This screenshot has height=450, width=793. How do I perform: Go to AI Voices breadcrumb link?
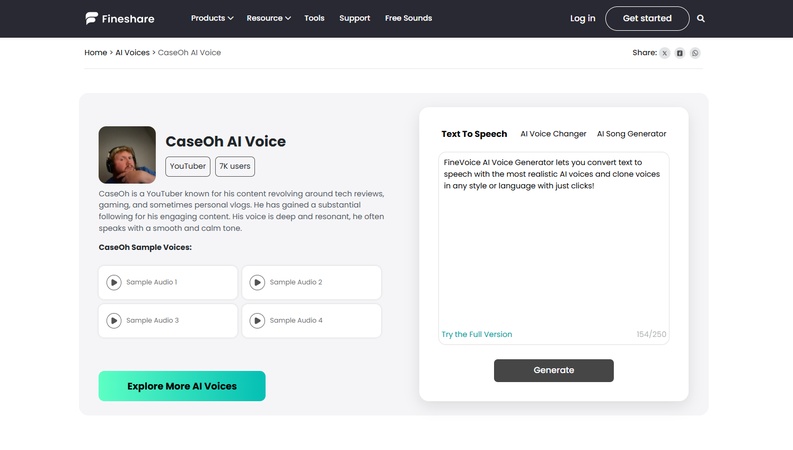pyautogui.click(x=133, y=53)
